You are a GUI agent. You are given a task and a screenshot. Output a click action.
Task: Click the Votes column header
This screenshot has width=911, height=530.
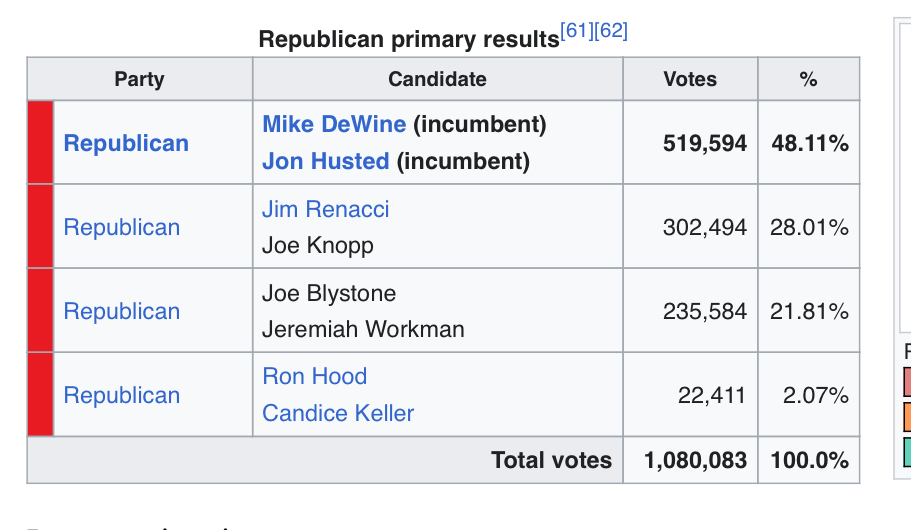click(x=690, y=79)
